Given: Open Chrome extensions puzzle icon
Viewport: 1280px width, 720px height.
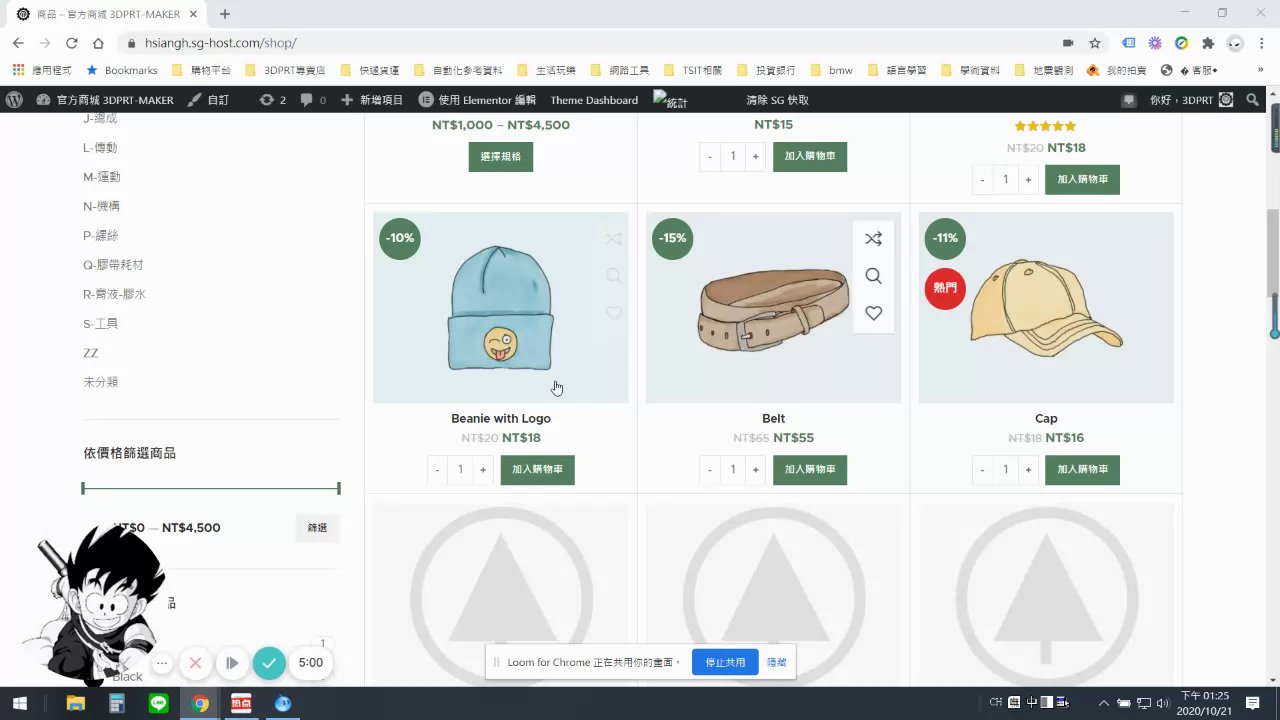Looking at the screenshot, I should tap(1208, 43).
